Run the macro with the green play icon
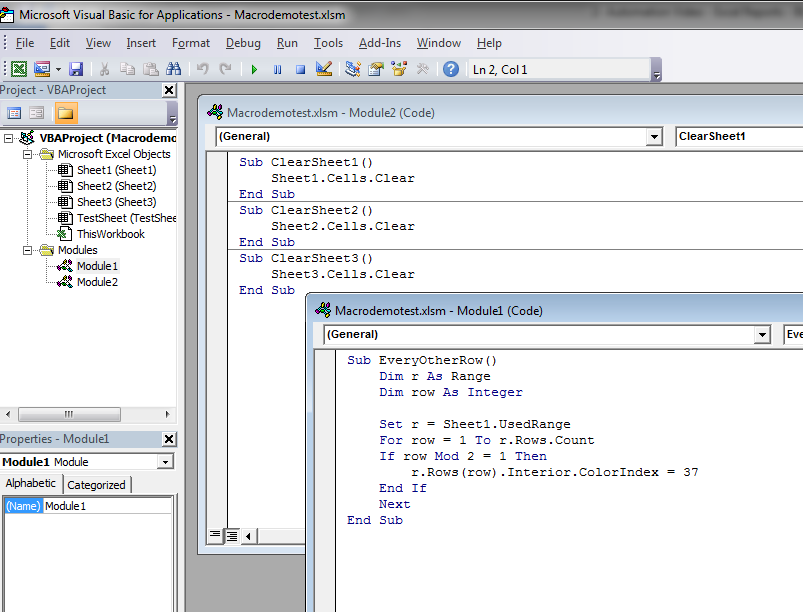The width and height of the screenshot is (803, 612). [x=254, y=69]
